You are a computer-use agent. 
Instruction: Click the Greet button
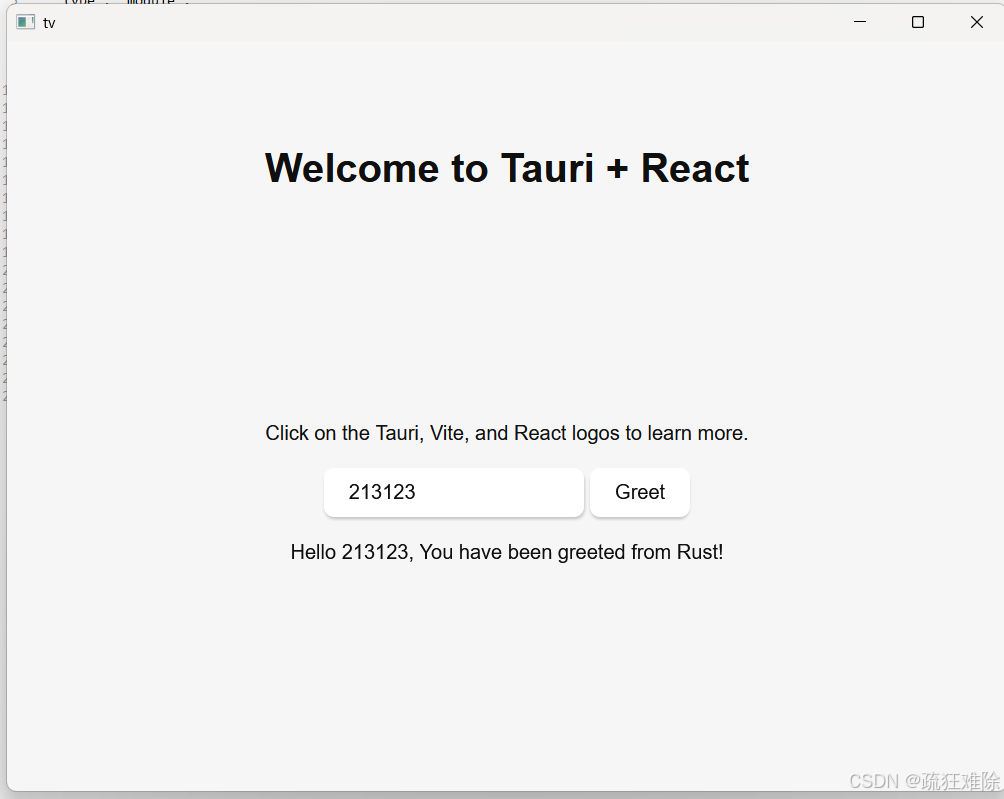[640, 492]
